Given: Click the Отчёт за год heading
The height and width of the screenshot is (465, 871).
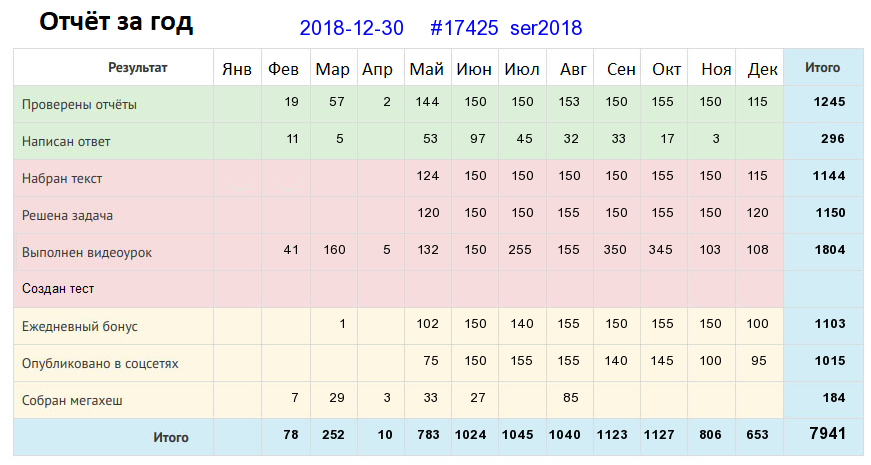Looking at the screenshot, I should coord(116,22).
